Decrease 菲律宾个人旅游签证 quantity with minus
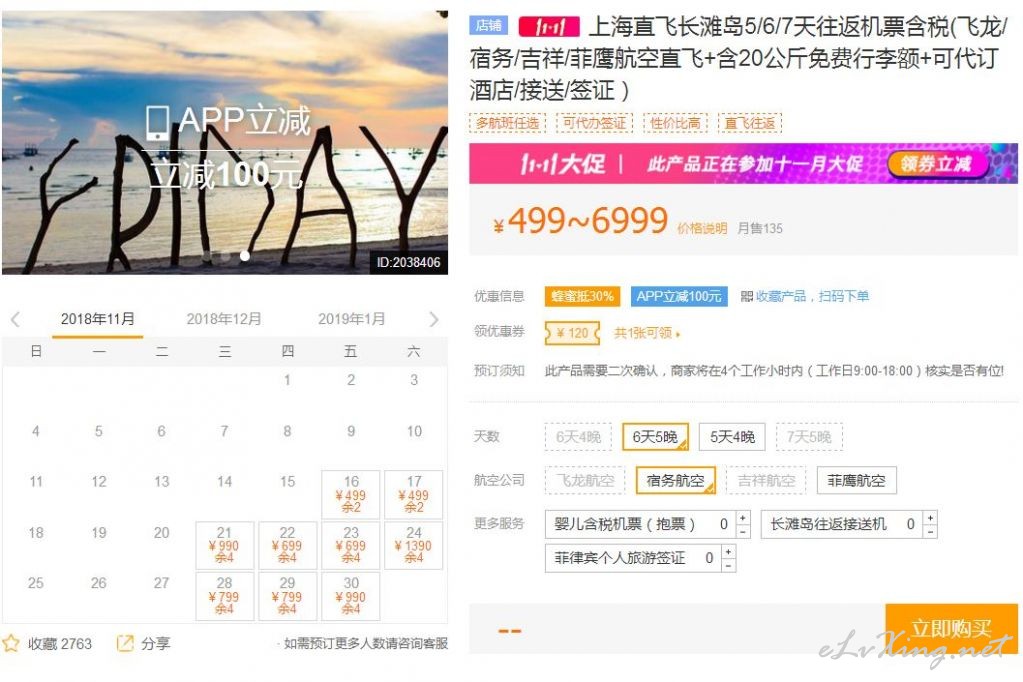 [728, 565]
